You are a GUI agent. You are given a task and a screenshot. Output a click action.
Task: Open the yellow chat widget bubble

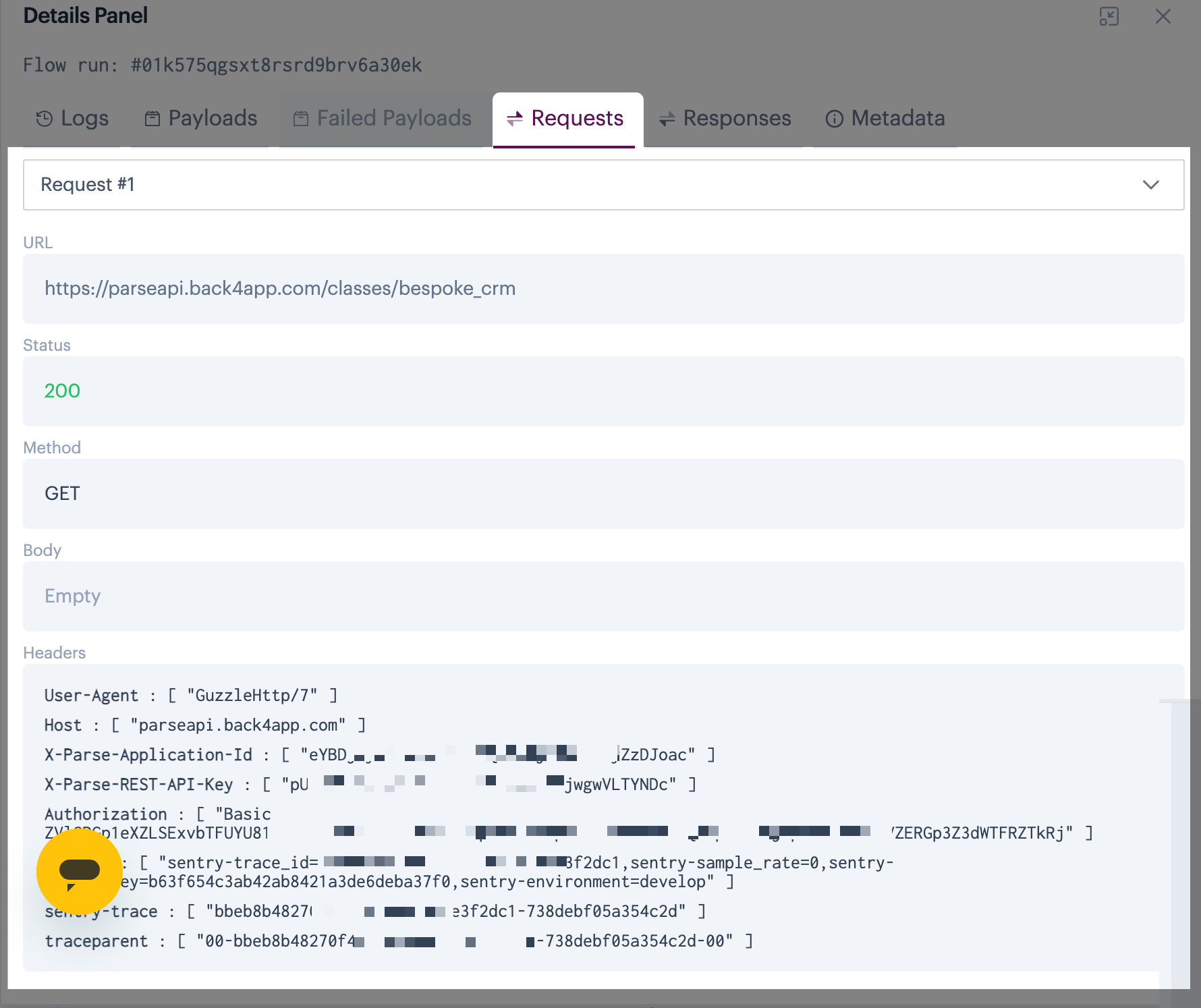click(80, 871)
